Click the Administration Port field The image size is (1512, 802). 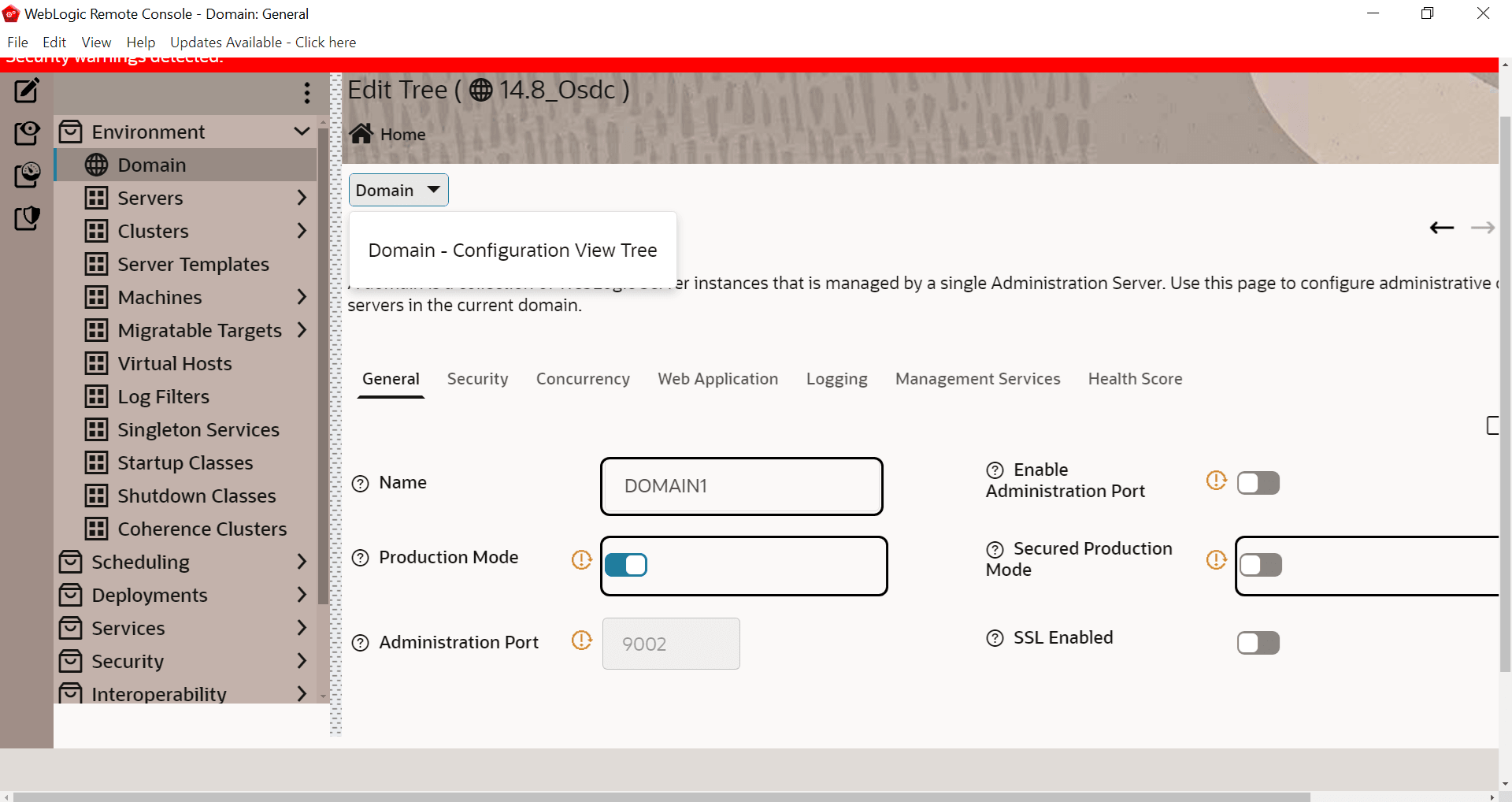tap(671, 644)
